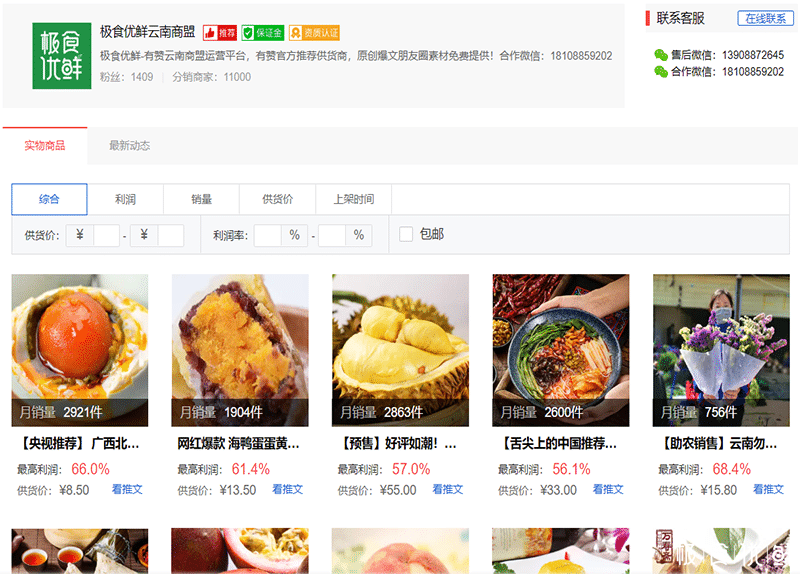The width and height of the screenshot is (800, 574).
Task: Click 看推文 for the ¥15.80 product
Action: coord(768,489)
